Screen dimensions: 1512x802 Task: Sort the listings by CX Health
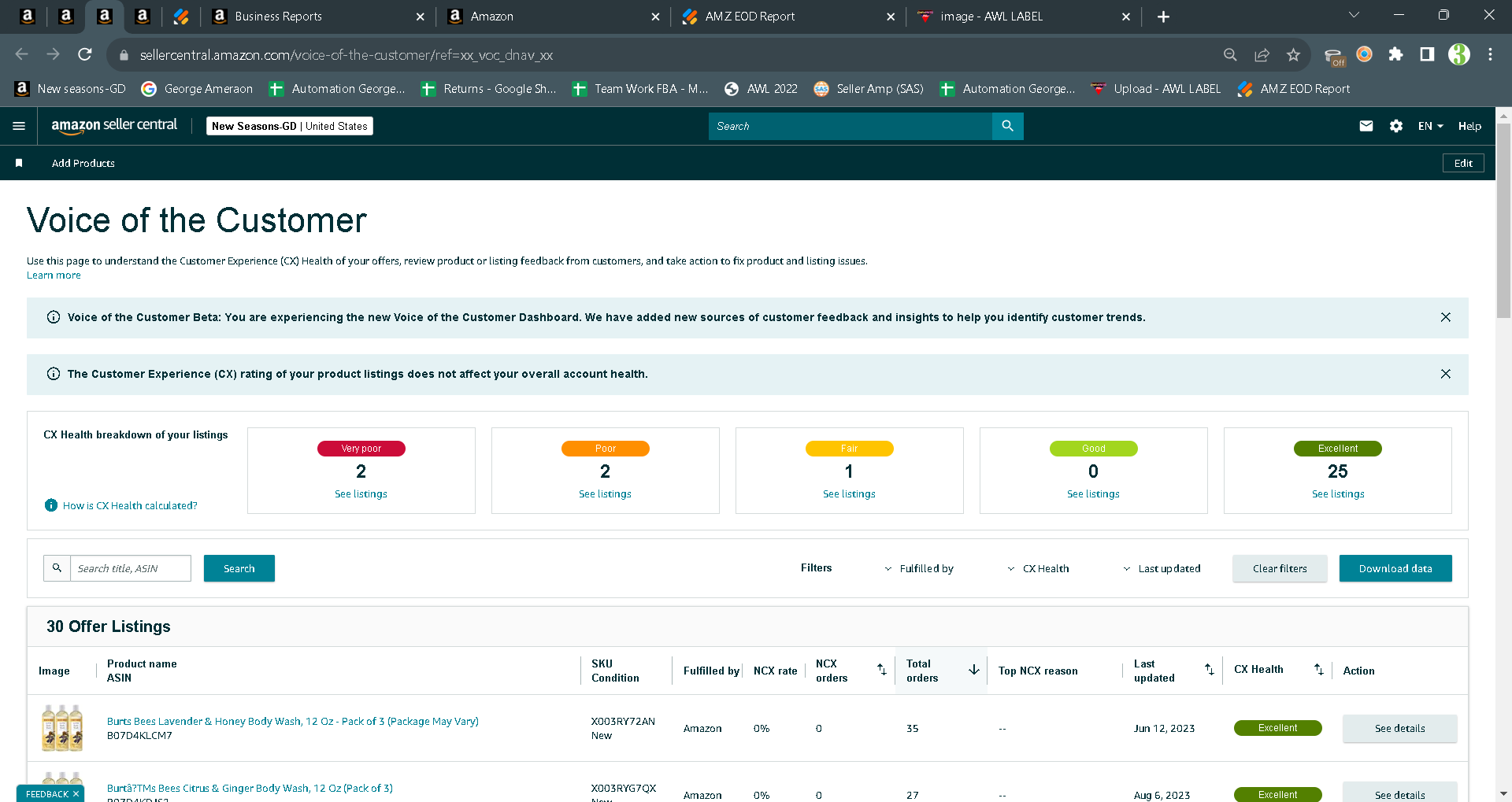[1319, 670]
